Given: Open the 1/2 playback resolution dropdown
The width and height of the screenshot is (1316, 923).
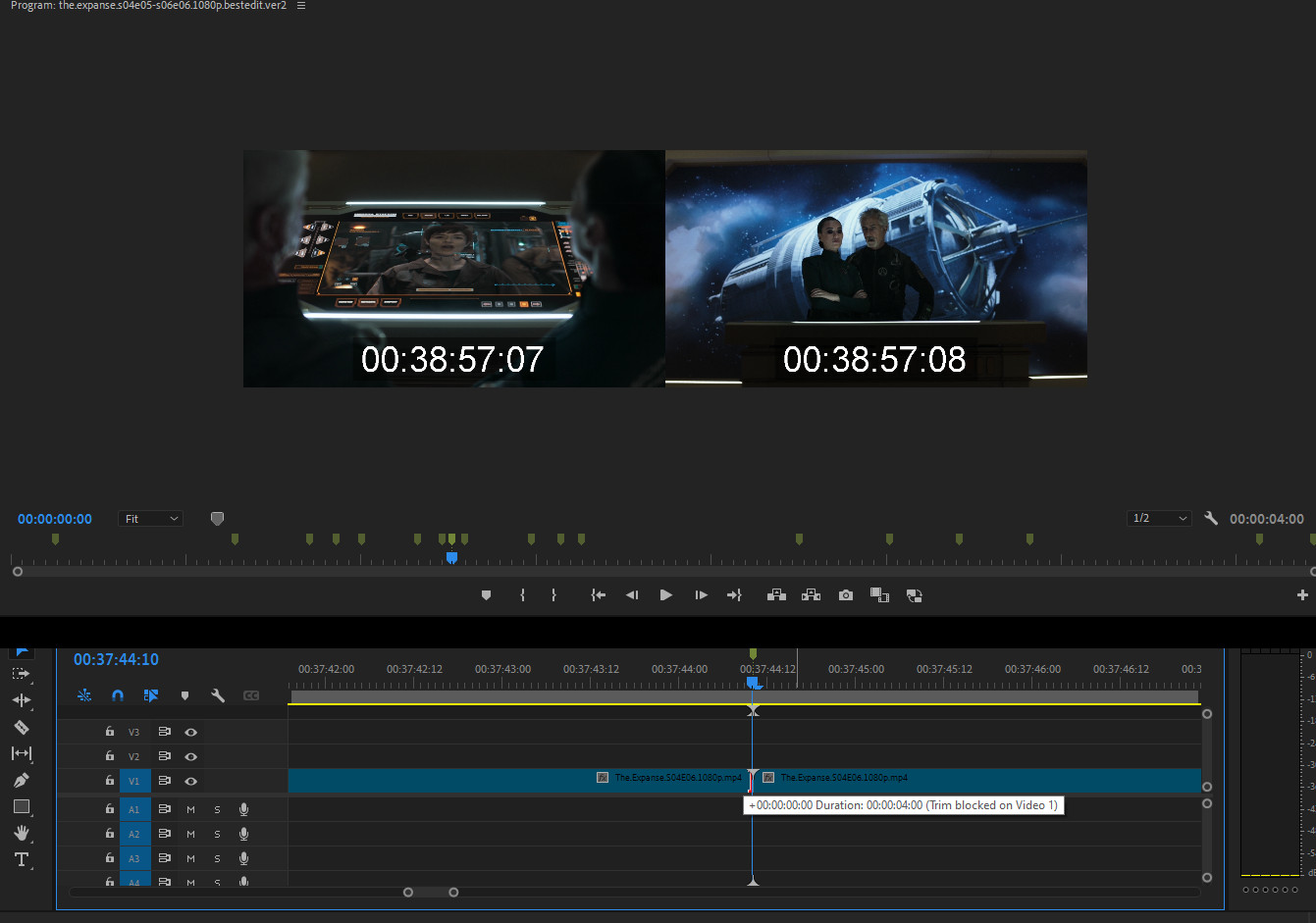Looking at the screenshot, I should point(1159,518).
